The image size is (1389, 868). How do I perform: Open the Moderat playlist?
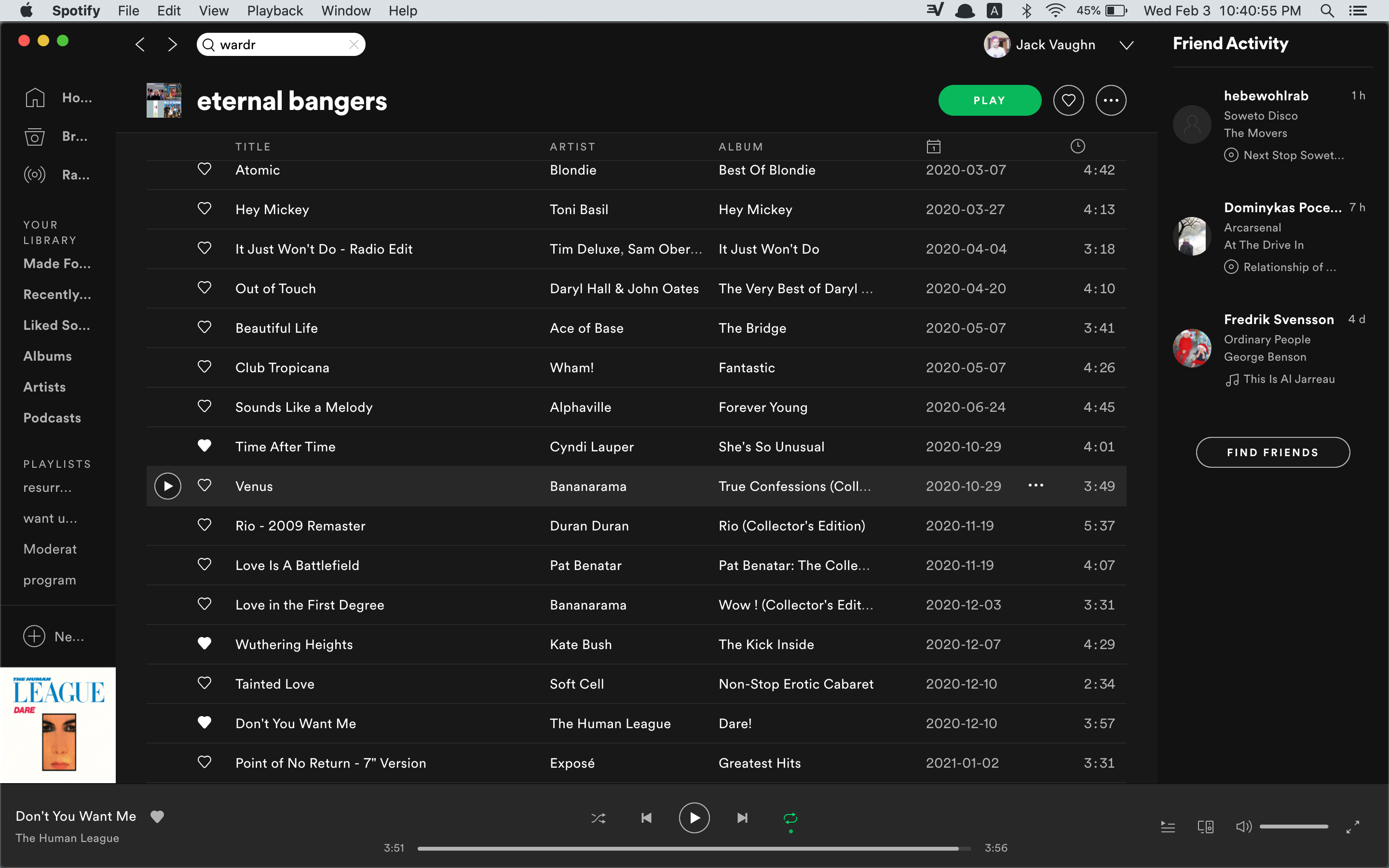coord(50,549)
